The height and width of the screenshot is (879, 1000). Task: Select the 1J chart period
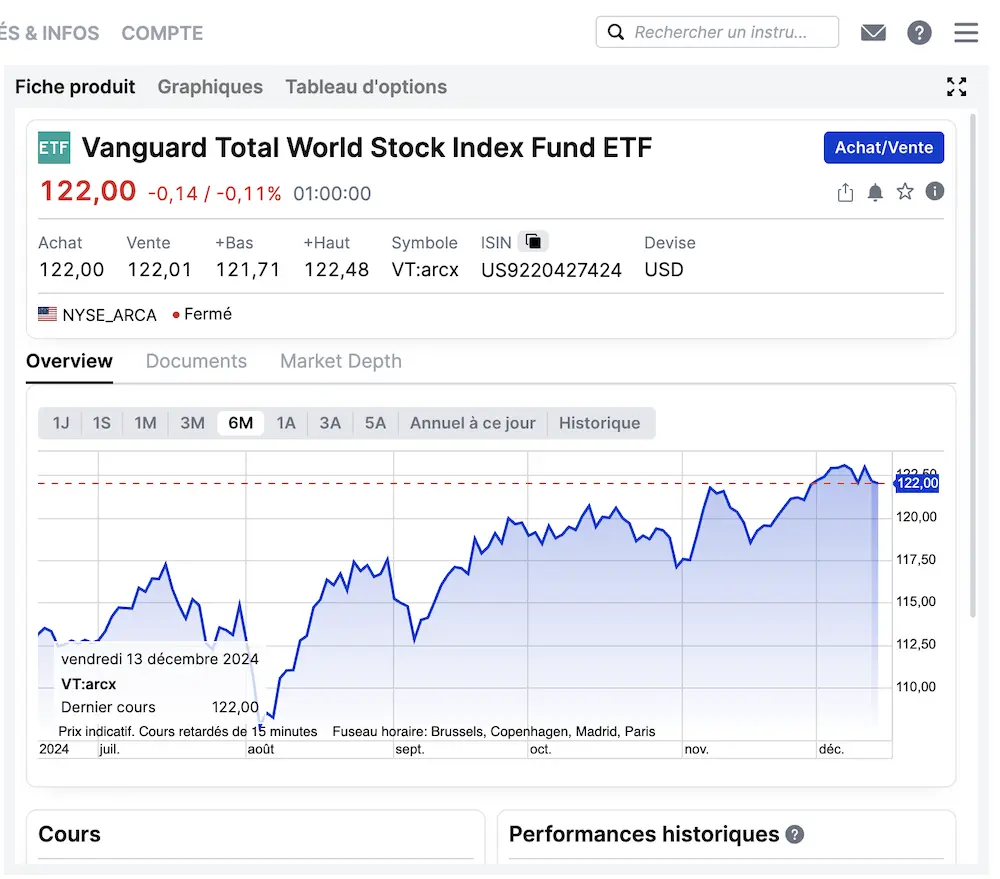[x=61, y=423]
